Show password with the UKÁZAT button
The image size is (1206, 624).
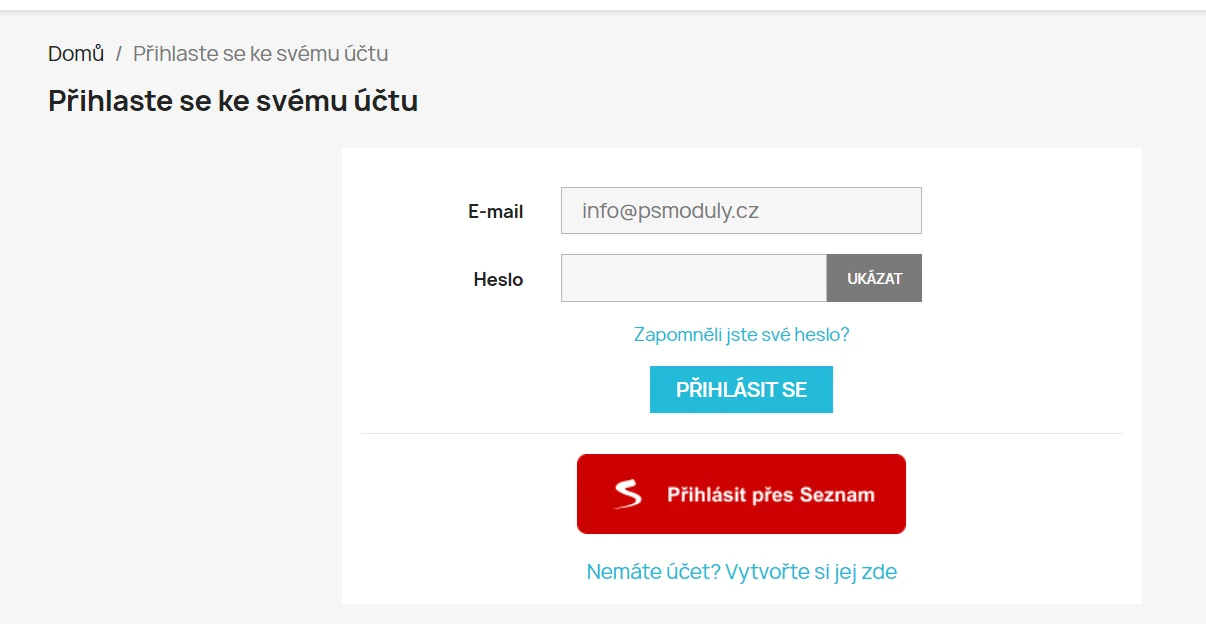(x=874, y=278)
